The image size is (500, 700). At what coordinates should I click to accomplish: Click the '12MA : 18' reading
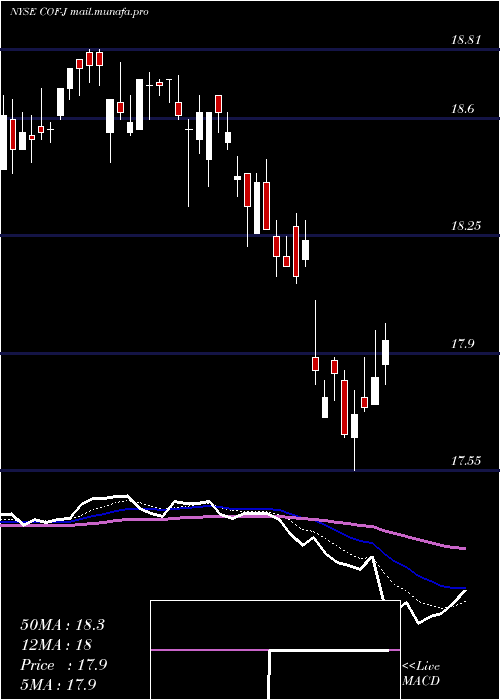(x=56, y=645)
